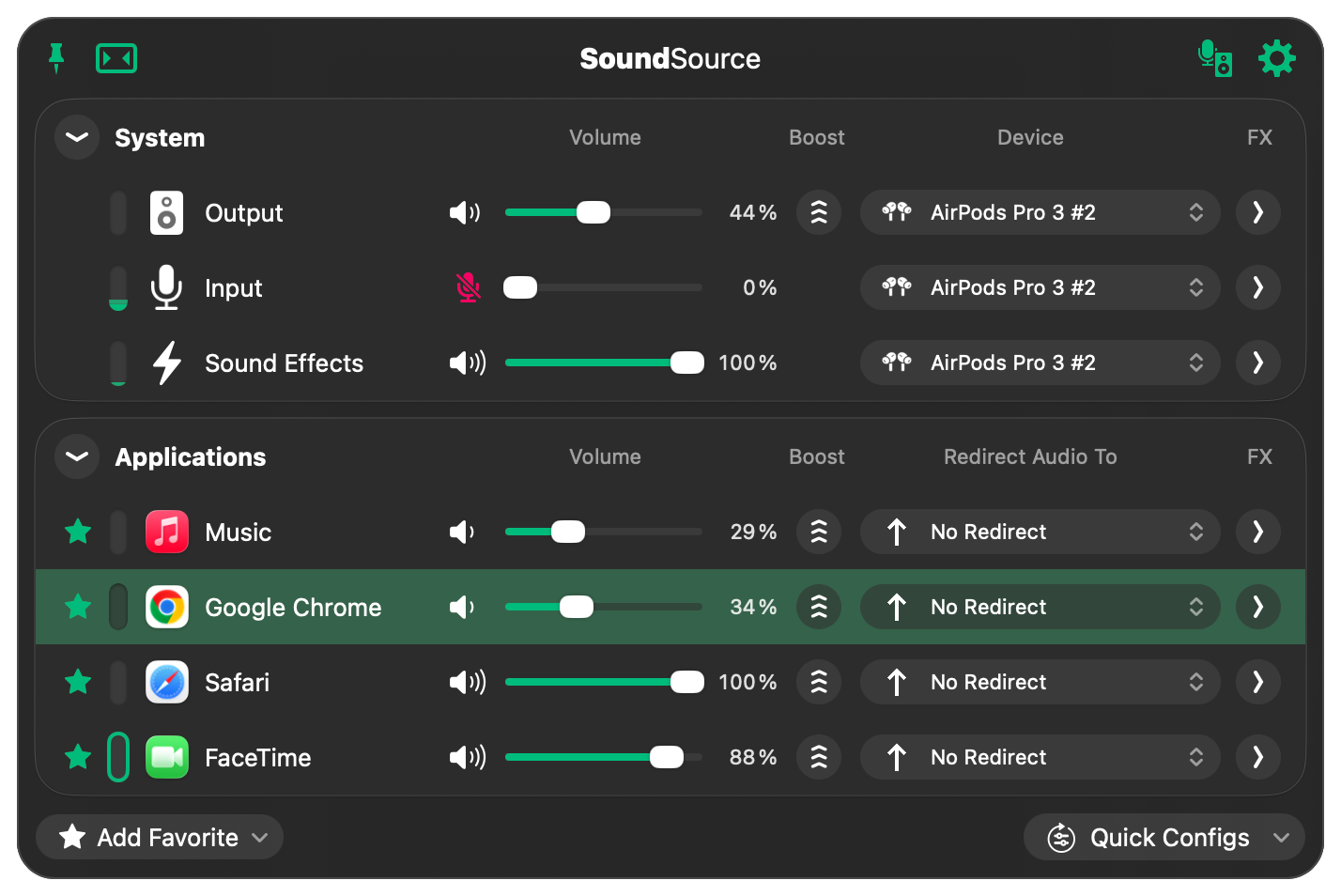This screenshot has width=1341, height=896.
Task: Open Music redirect audio dropdown
Action: 1040,532
